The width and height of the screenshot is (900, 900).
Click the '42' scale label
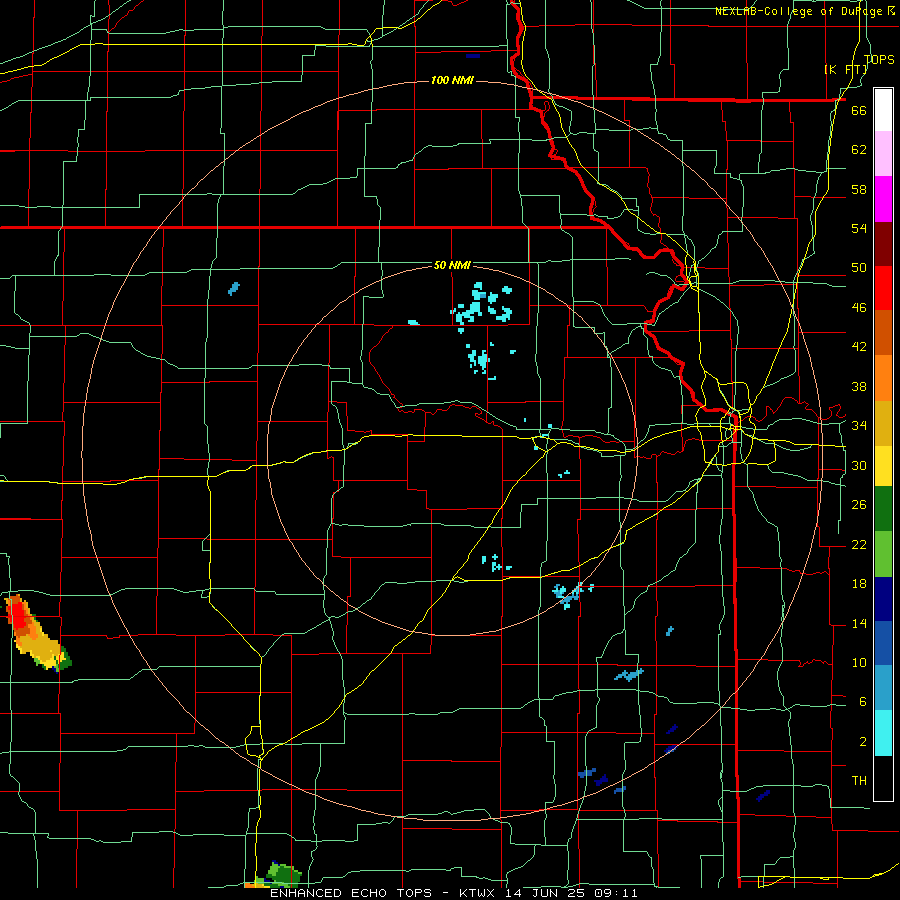coord(859,347)
